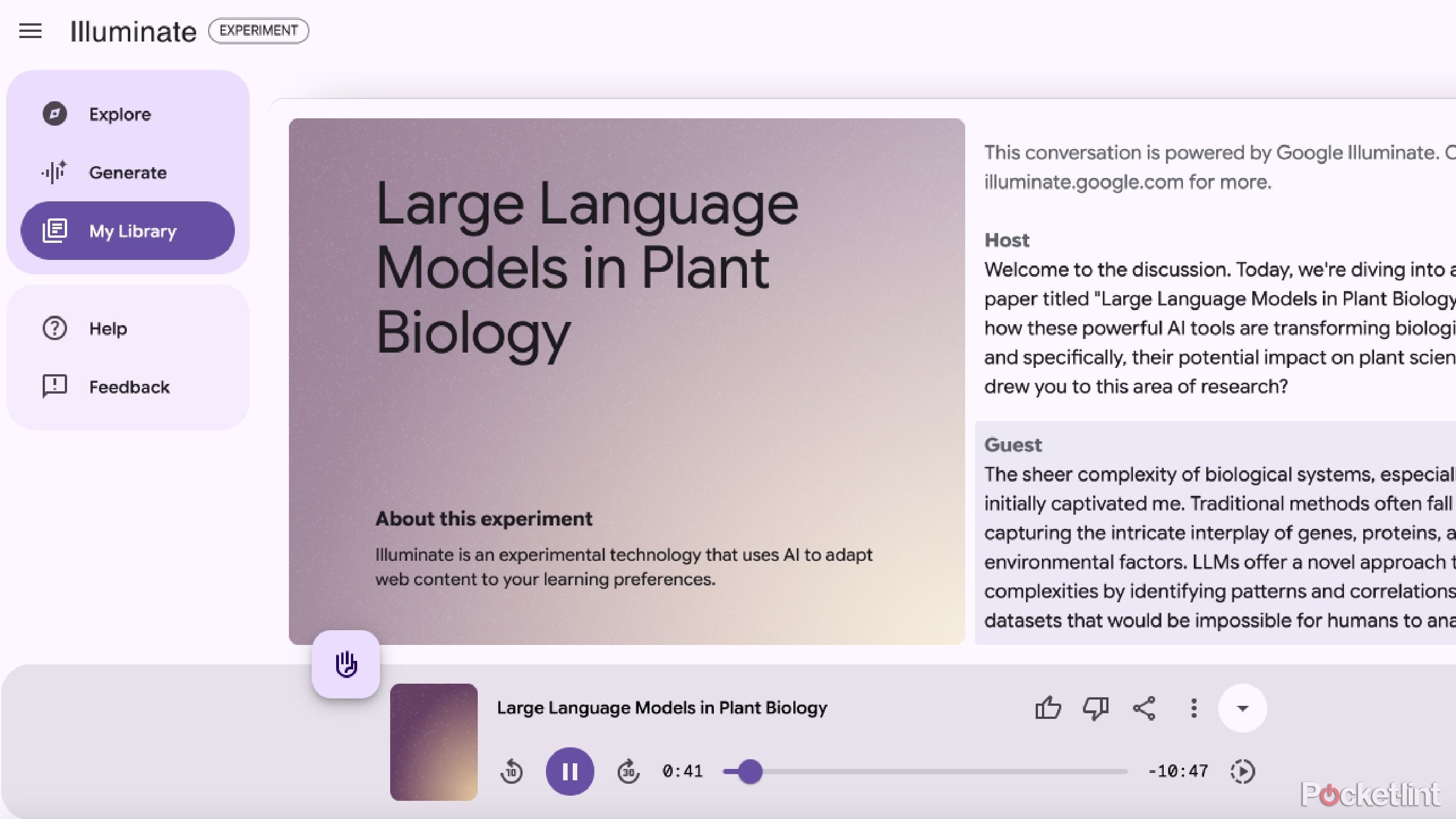
Task: Give a thumbs down to the audio
Action: pyautogui.click(x=1096, y=708)
